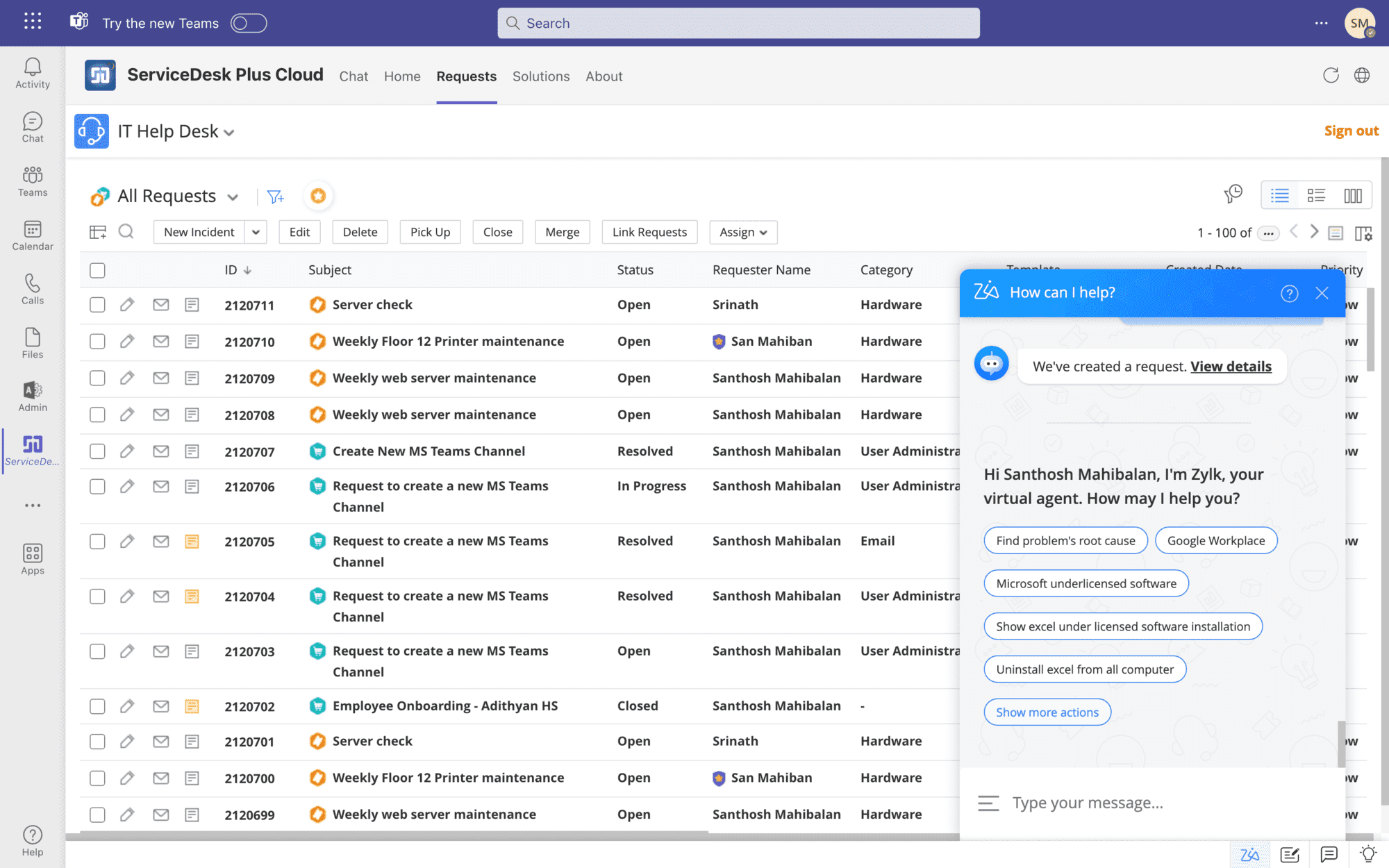1389x868 pixels.
Task: Switch to Kanban column view icon
Action: point(1352,196)
